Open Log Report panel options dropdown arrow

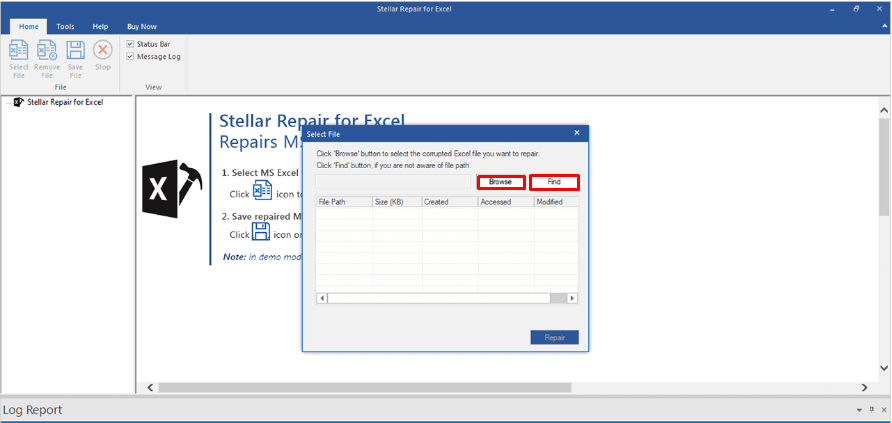pyautogui.click(x=859, y=410)
